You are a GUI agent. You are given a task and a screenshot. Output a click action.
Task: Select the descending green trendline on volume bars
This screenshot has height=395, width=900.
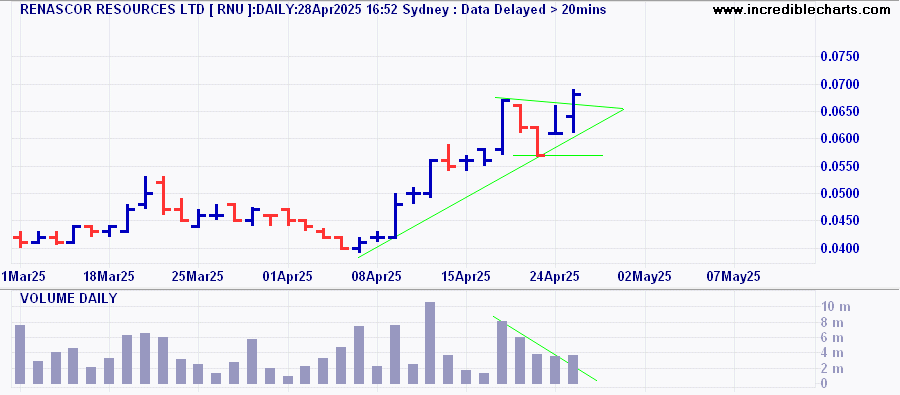(x=545, y=348)
